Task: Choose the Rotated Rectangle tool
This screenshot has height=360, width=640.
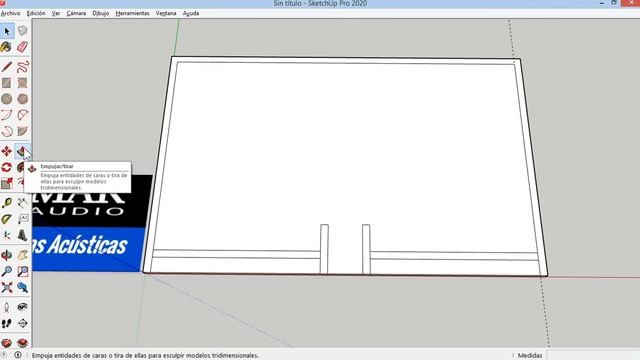Action: [x=22, y=83]
